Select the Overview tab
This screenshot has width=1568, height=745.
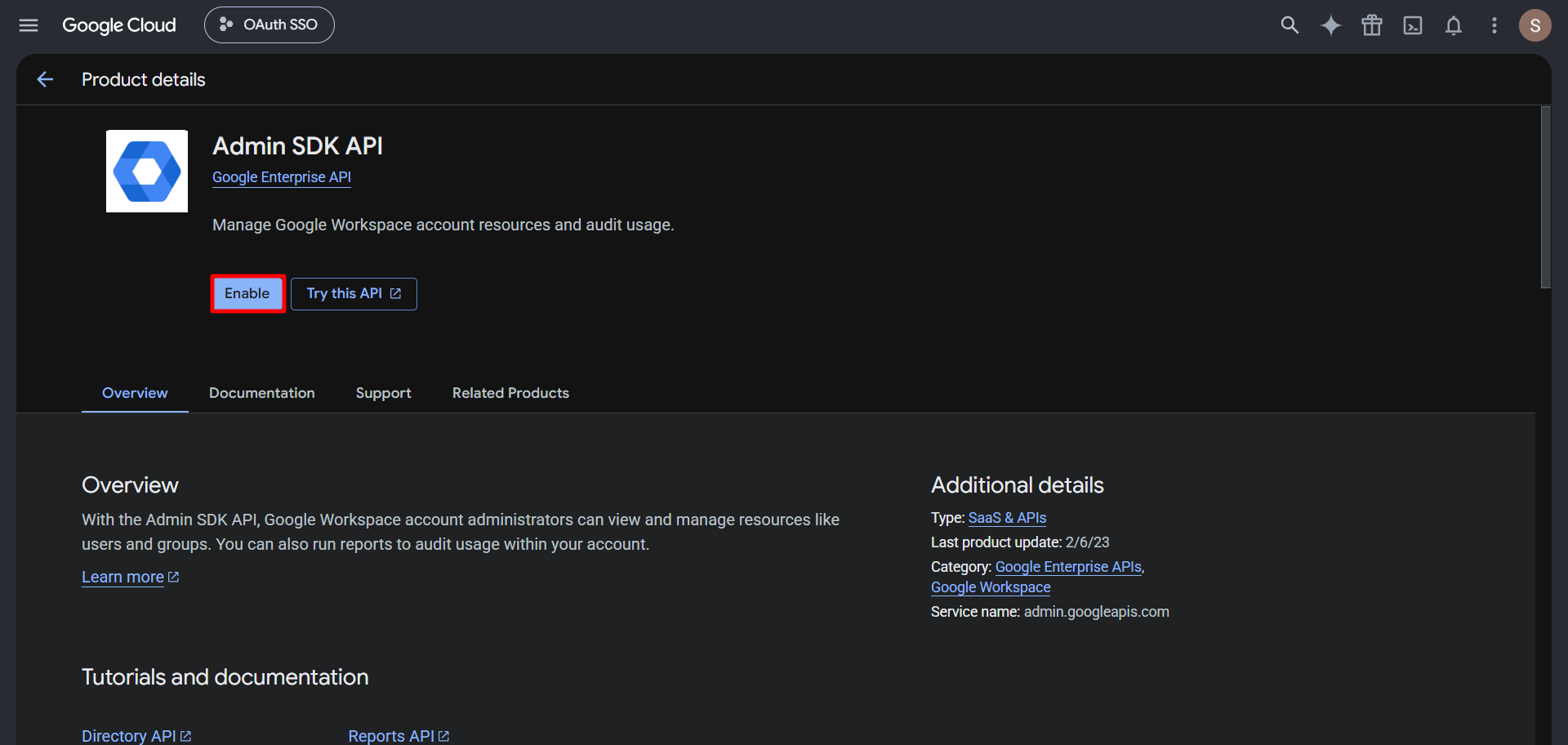135,393
